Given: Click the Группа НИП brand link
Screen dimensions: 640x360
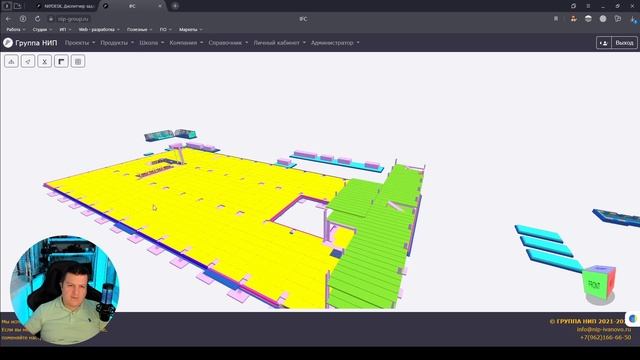Looking at the screenshot, I should point(36,43).
